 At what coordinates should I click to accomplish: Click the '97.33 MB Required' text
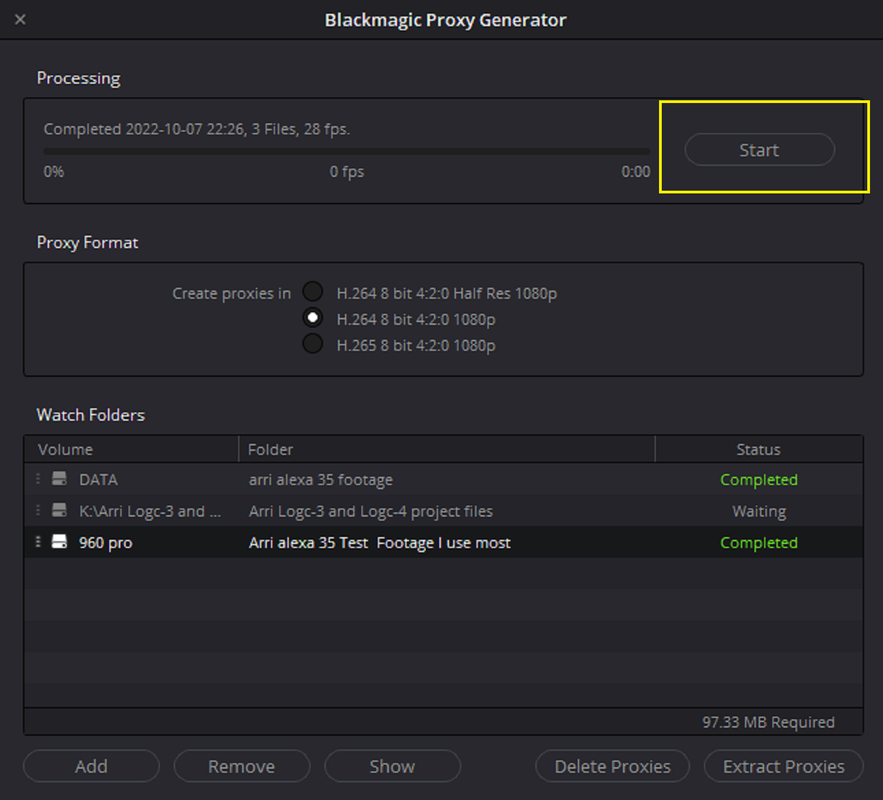768,722
